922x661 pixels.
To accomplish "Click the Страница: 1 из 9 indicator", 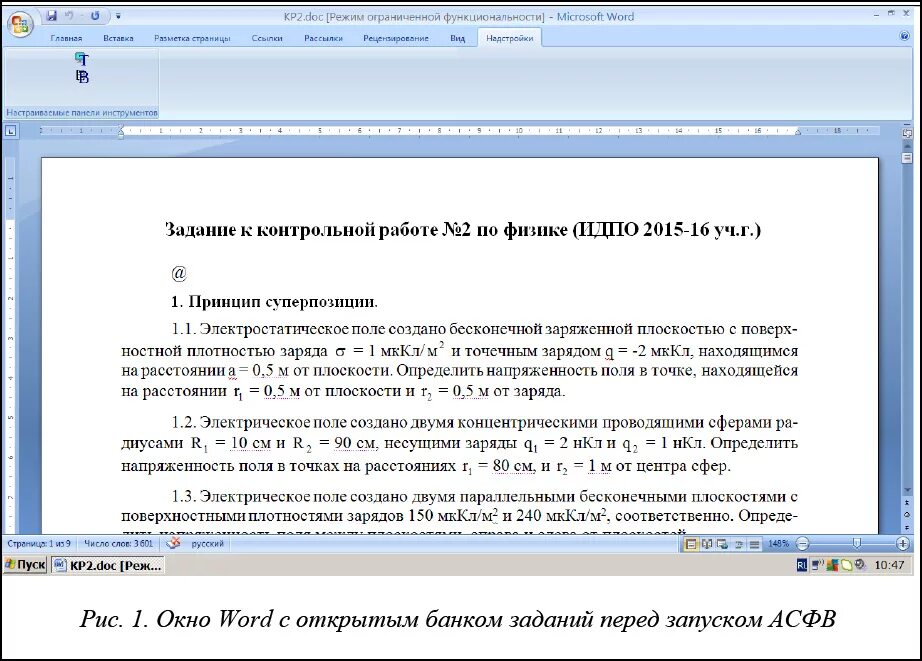I will 39,544.
